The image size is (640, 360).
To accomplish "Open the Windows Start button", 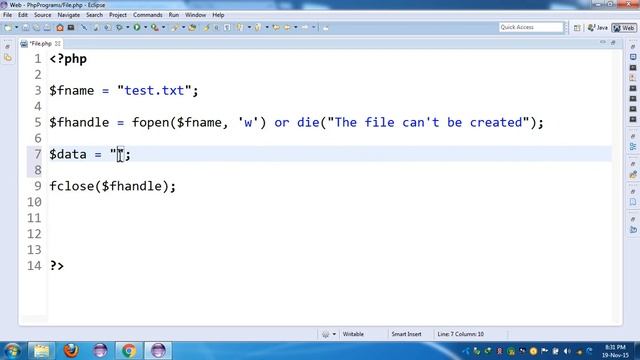I will pyautogui.click(x=11, y=351).
